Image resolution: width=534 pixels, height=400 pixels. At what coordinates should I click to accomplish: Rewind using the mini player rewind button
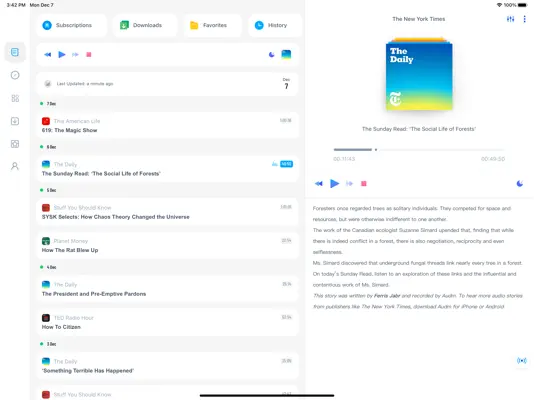pos(48,54)
